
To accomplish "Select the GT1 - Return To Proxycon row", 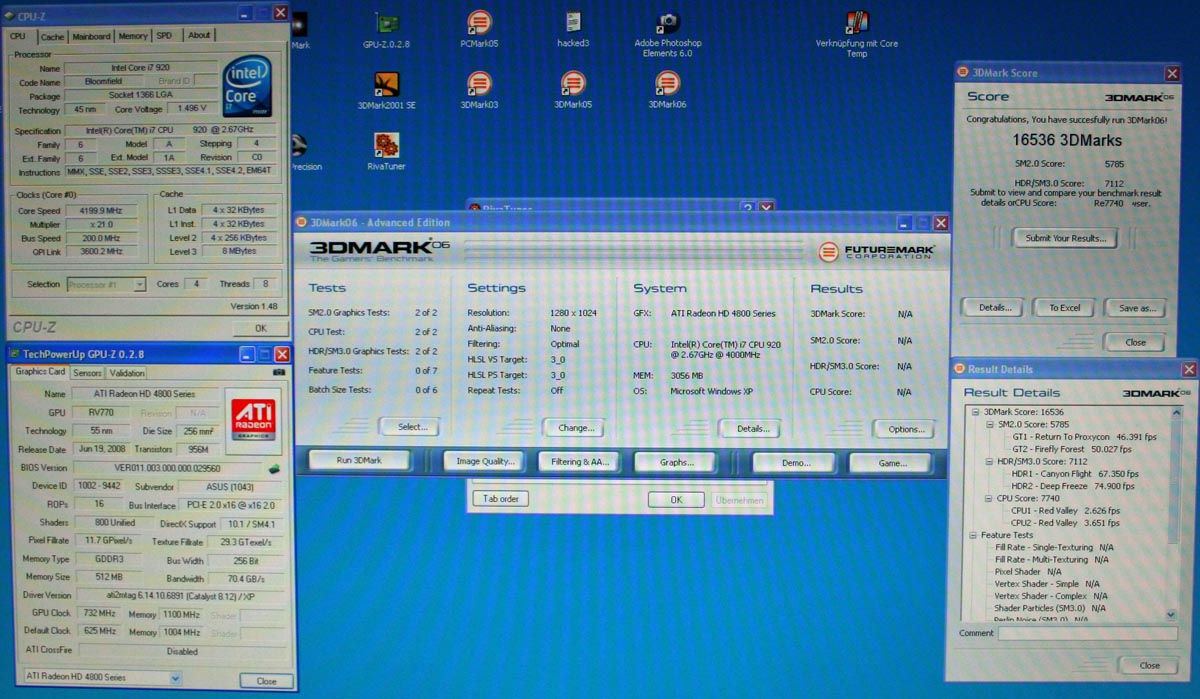I will [x=1082, y=437].
